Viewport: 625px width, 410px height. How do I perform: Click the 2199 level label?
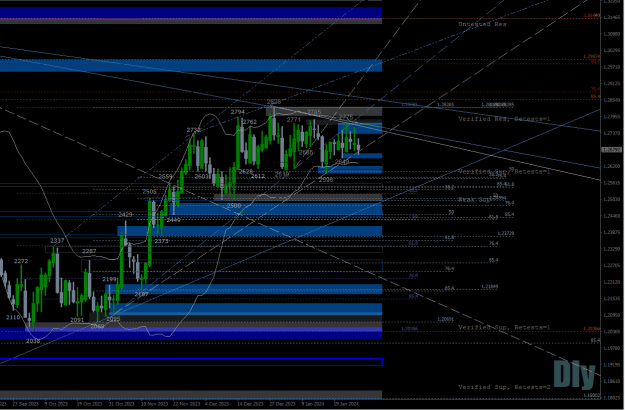(x=109, y=280)
